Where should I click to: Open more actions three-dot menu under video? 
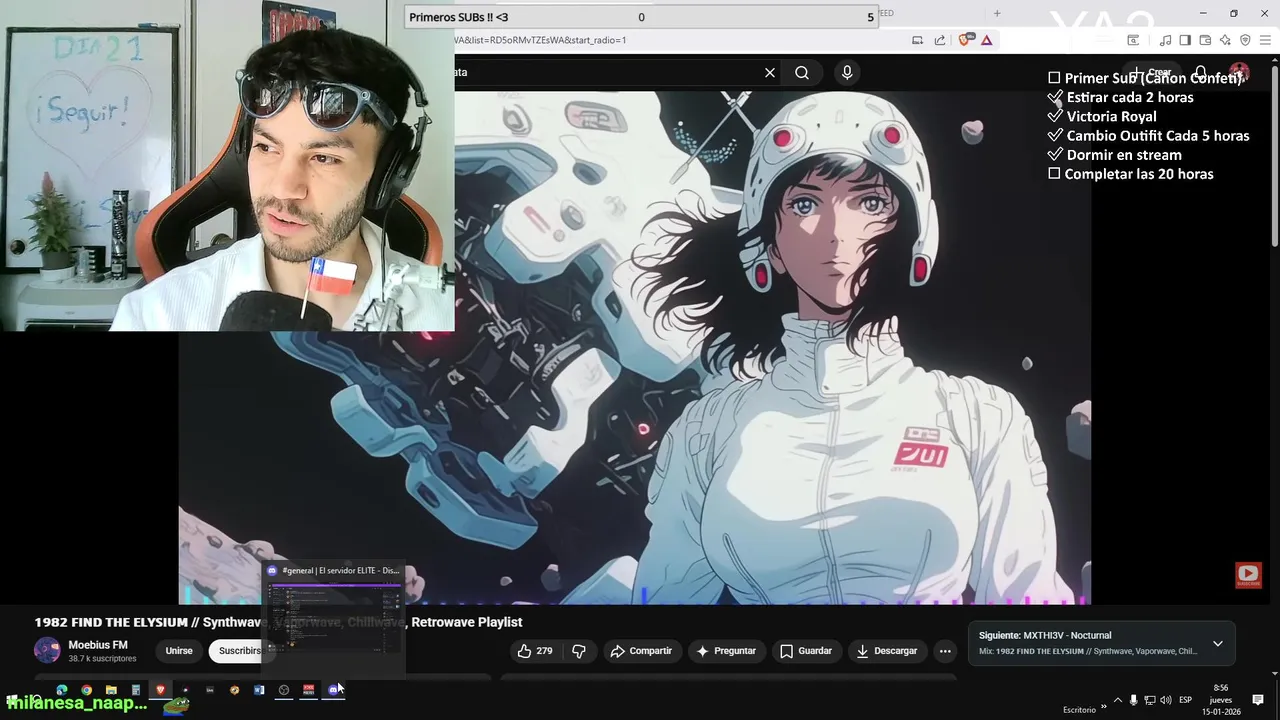coord(945,651)
